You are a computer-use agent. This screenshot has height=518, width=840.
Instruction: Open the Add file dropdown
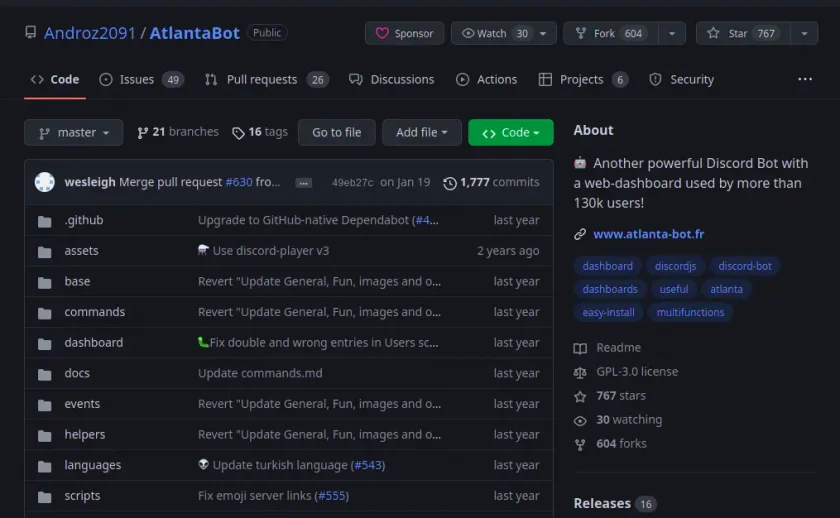coord(422,132)
